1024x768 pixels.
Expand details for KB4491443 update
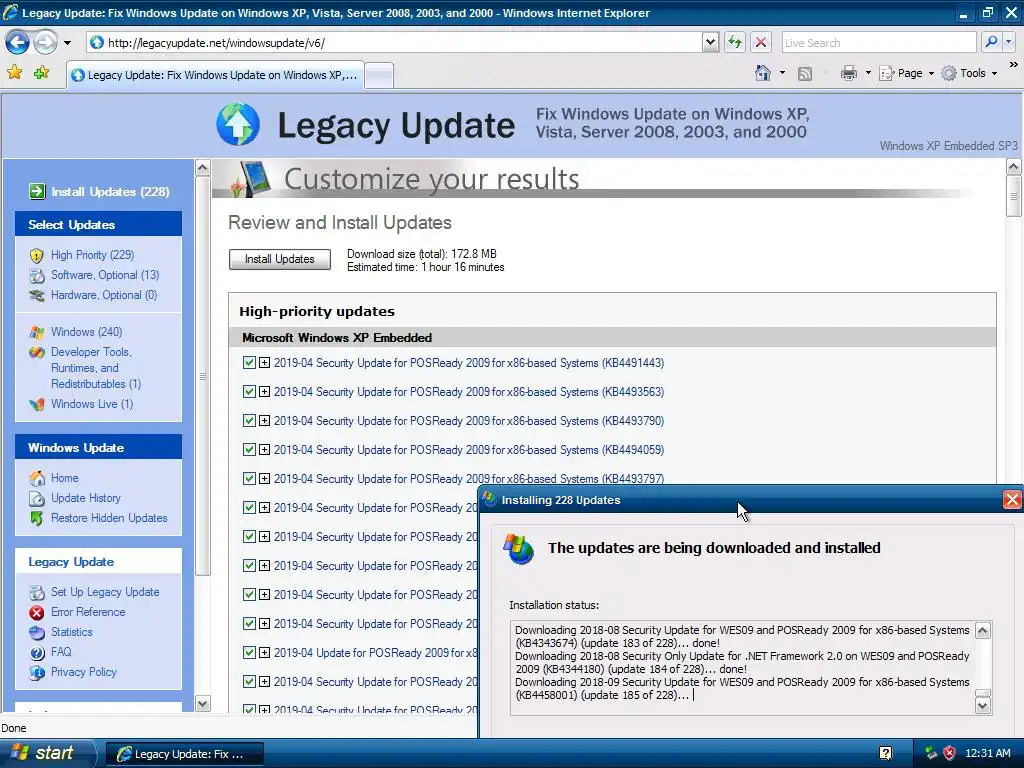[x=264, y=362]
